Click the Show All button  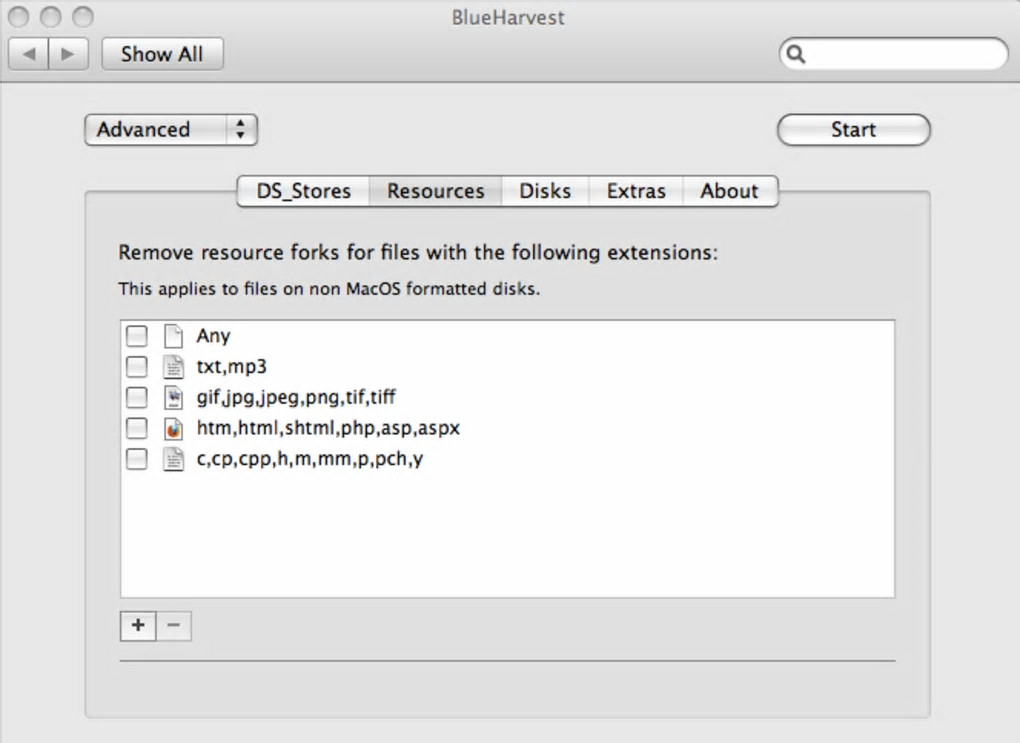tap(162, 54)
